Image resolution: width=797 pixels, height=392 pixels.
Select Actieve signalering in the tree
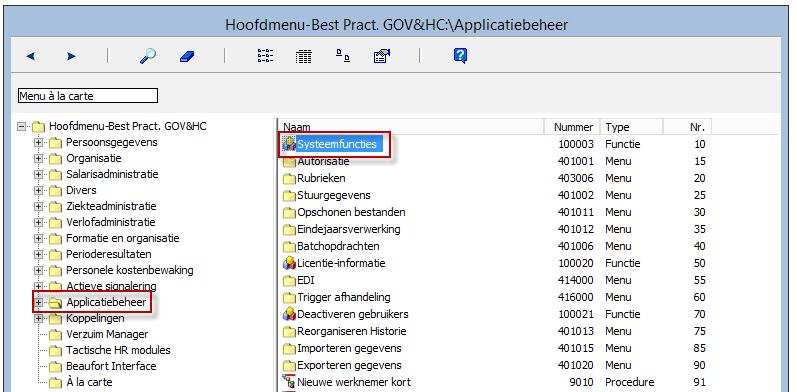[111, 286]
